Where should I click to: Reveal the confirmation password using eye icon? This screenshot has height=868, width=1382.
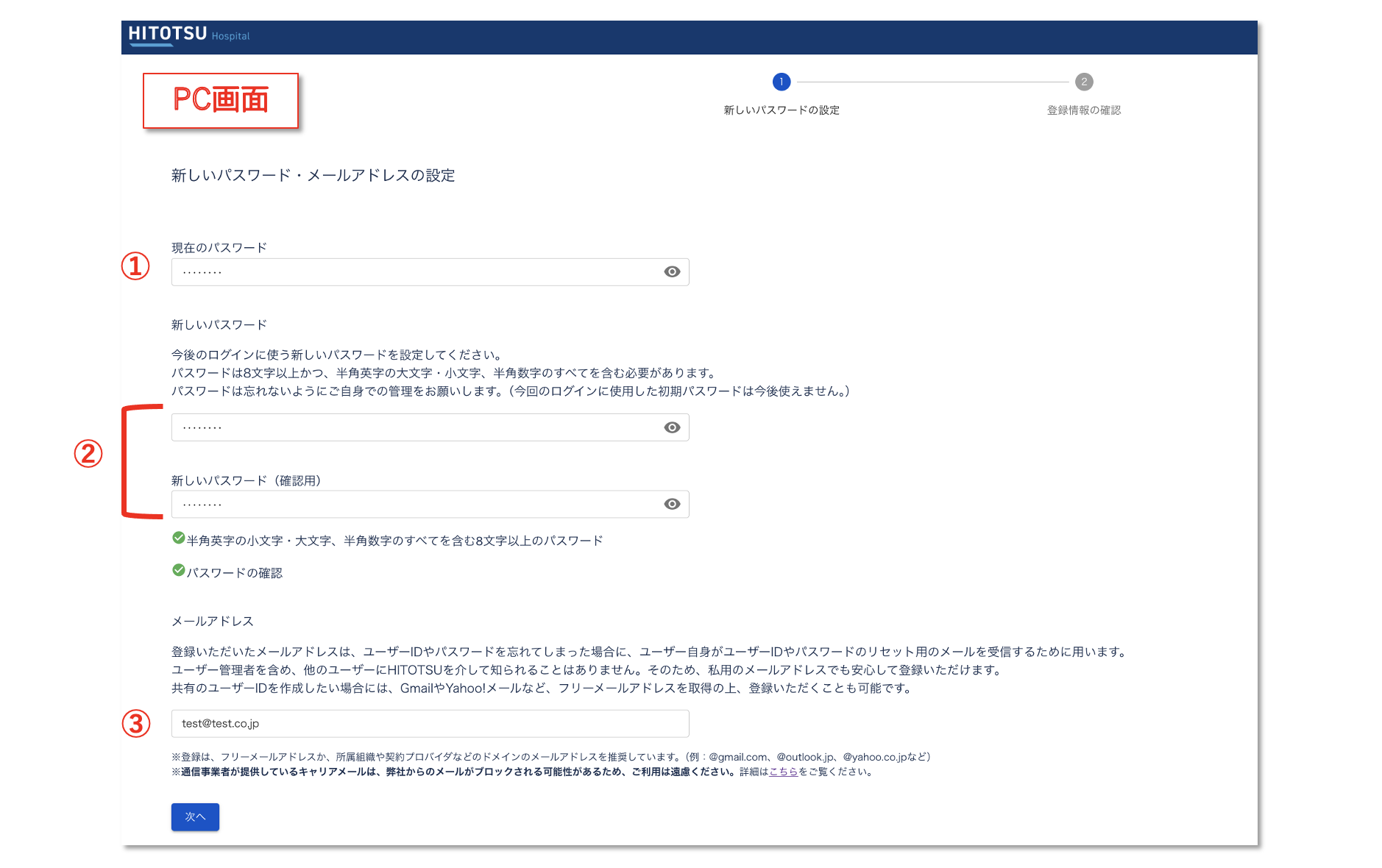point(671,504)
